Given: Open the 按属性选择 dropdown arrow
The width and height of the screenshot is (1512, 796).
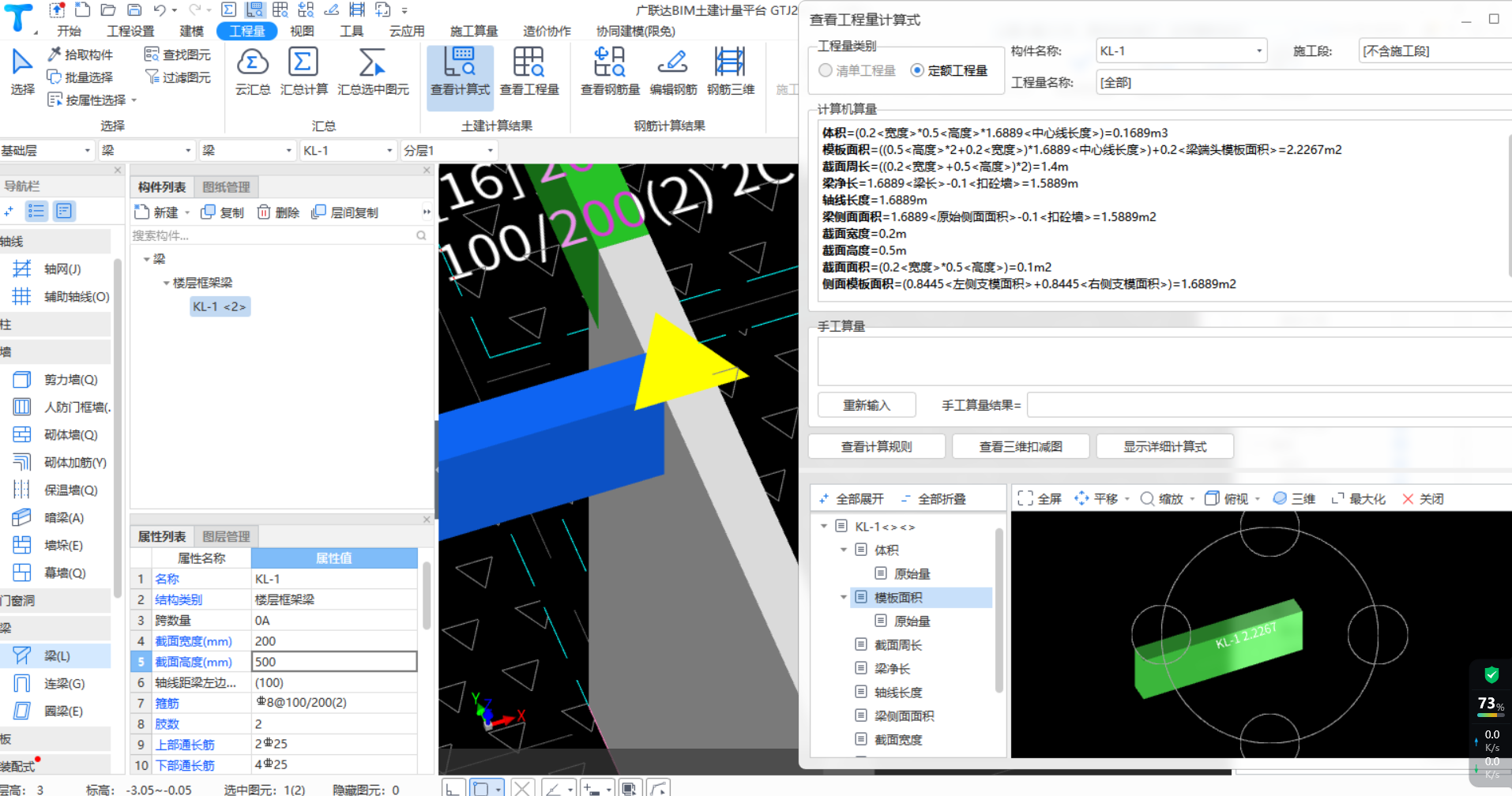Looking at the screenshot, I should tap(134, 100).
